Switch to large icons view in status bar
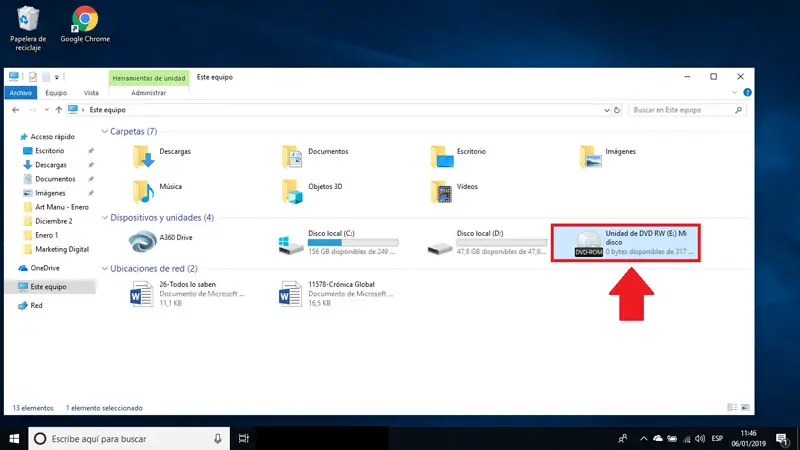800x450 pixels. (745, 407)
